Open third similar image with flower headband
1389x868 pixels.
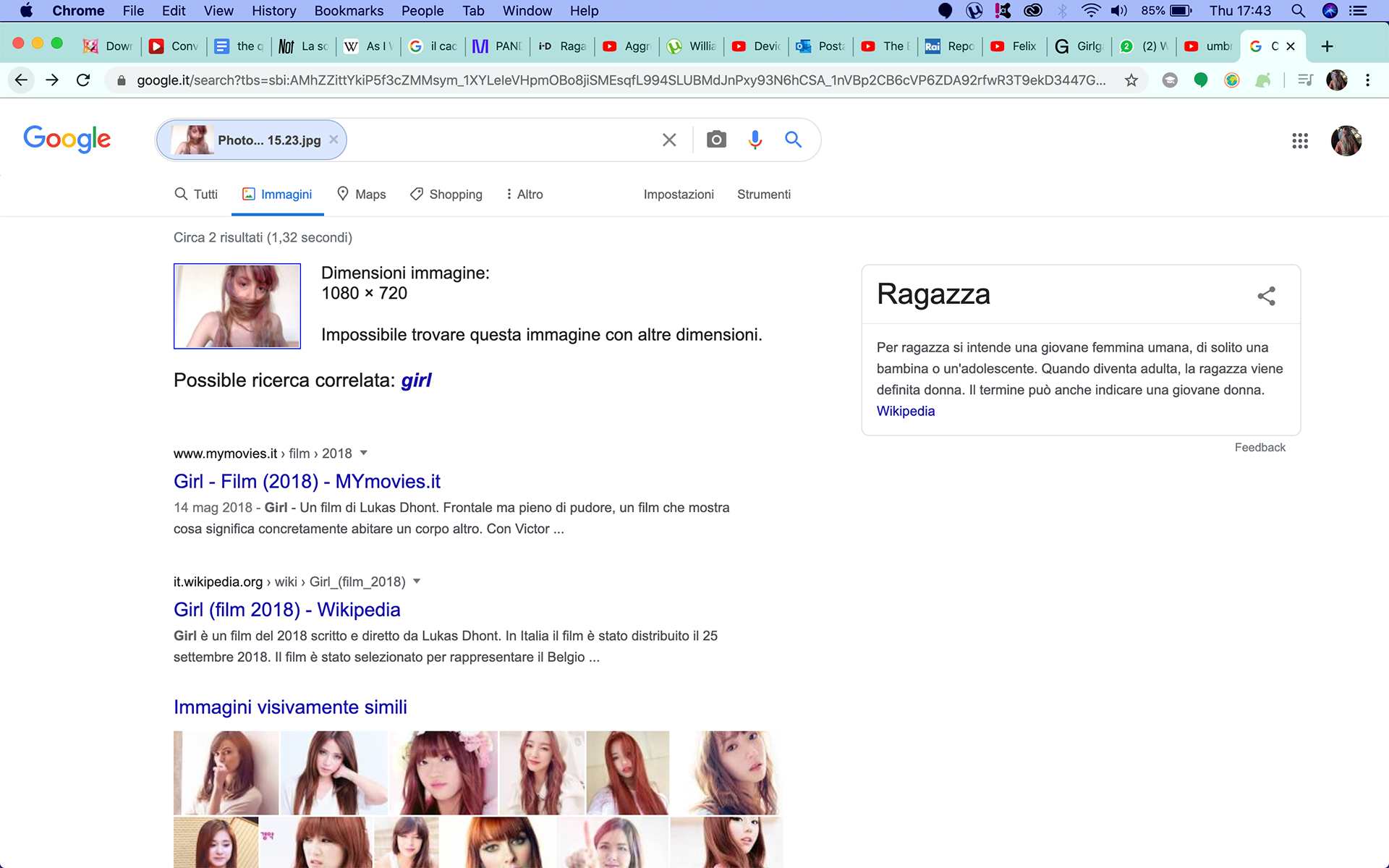point(443,773)
